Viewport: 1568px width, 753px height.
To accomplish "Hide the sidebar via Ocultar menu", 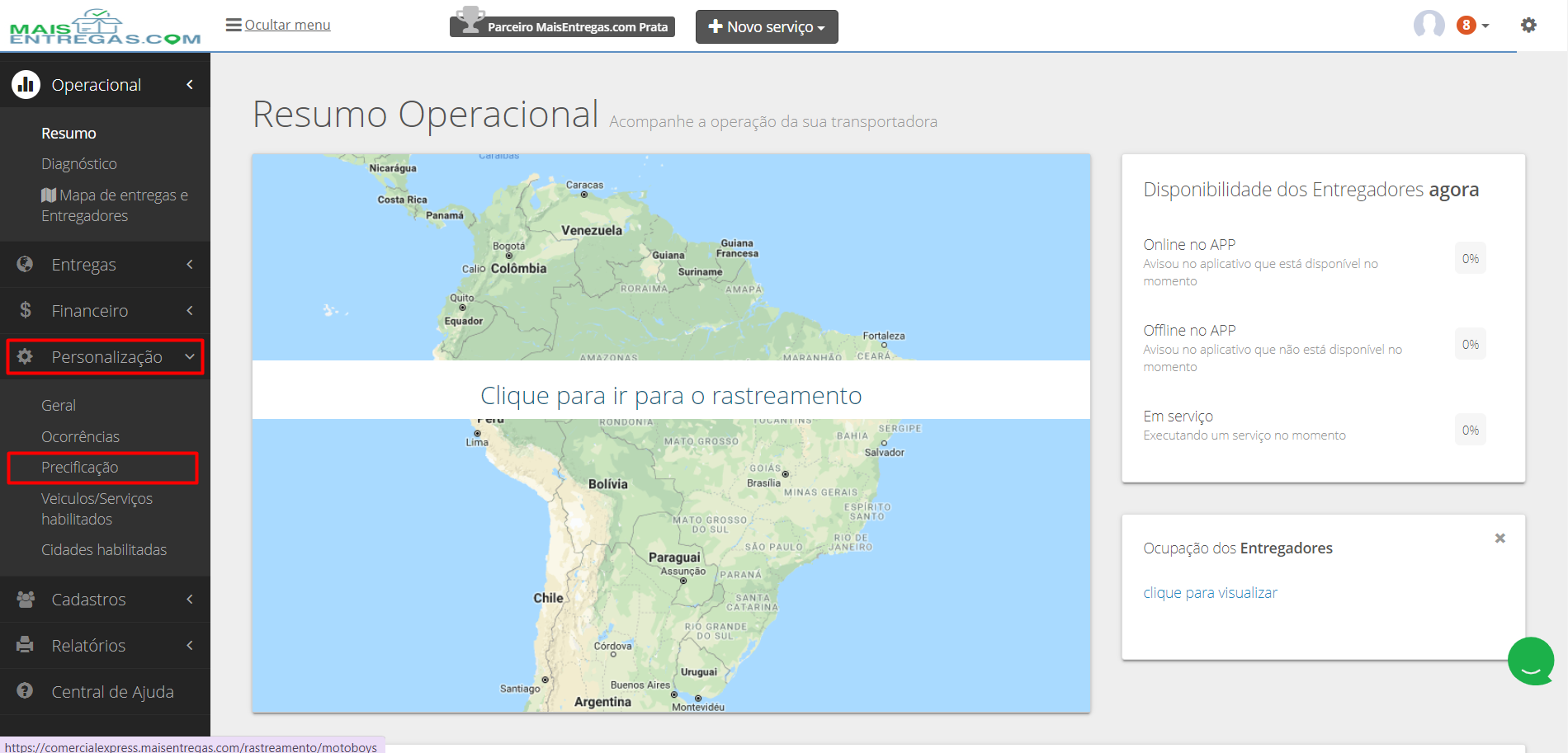I will click(287, 25).
